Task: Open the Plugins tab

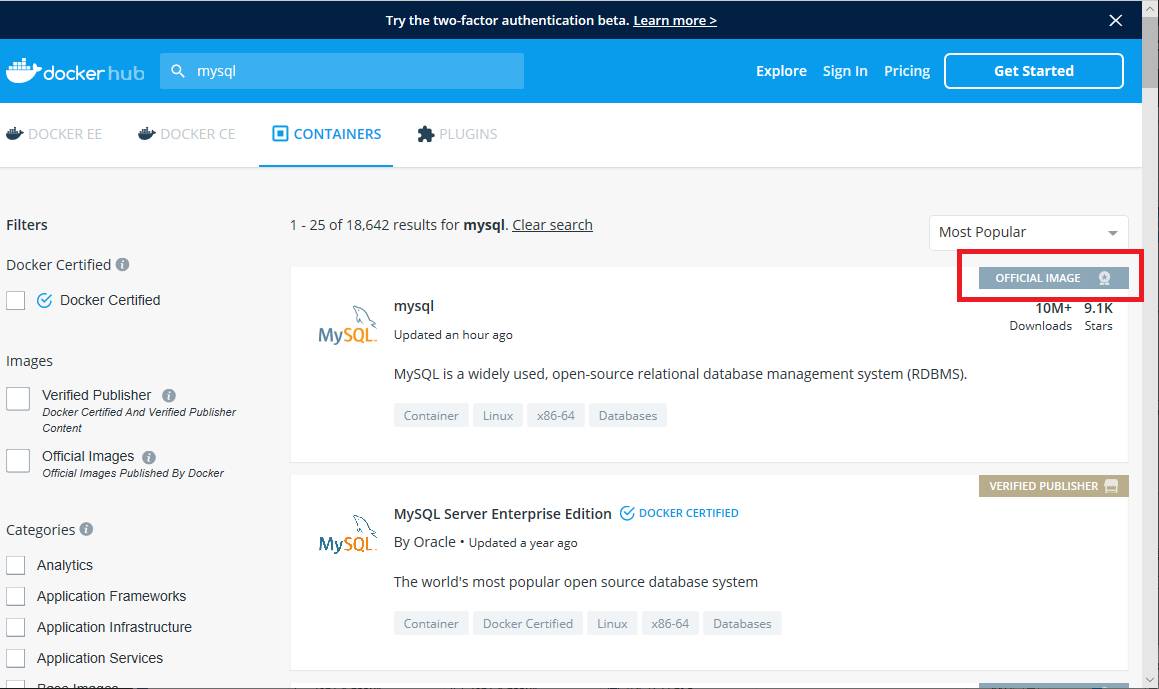Action: (x=457, y=134)
